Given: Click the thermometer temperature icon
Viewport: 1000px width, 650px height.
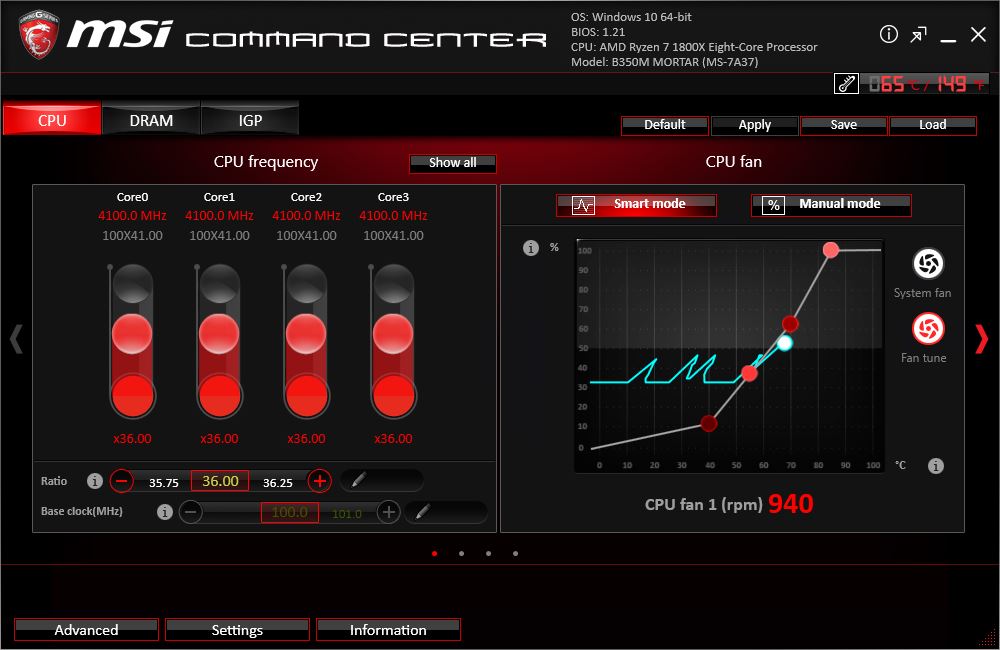Looking at the screenshot, I should point(846,84).
